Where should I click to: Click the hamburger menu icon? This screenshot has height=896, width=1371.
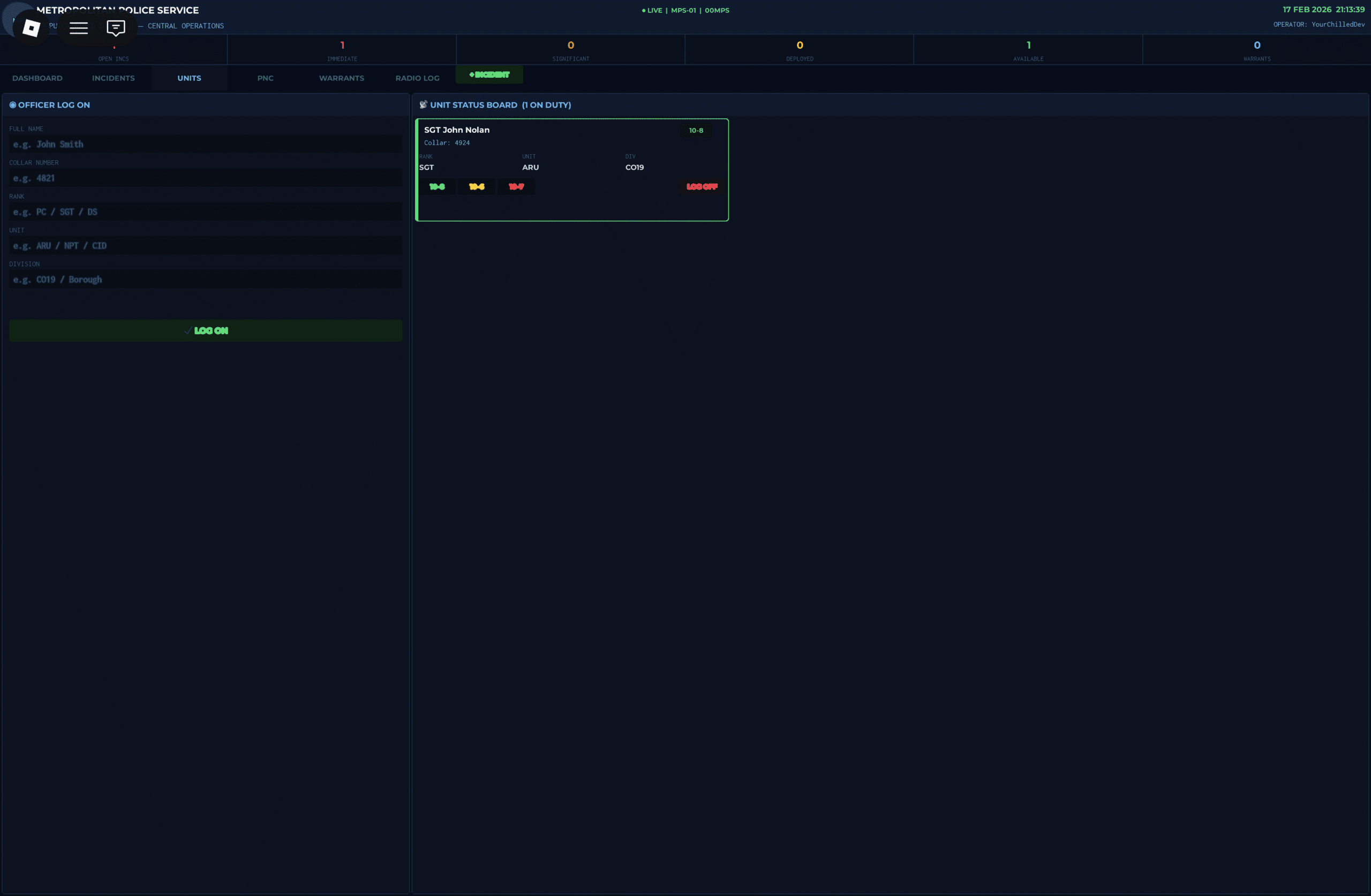click(x=79, y=28)
